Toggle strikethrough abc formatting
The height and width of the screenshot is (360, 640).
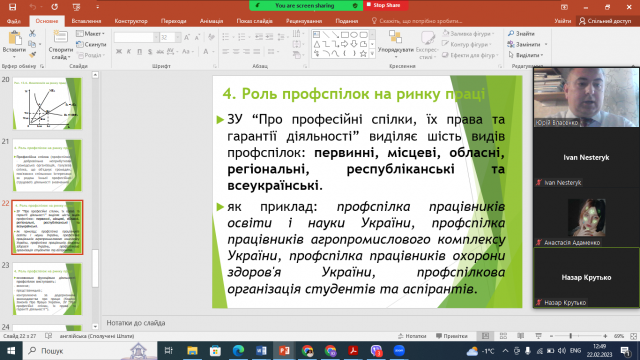click(160, 51)
